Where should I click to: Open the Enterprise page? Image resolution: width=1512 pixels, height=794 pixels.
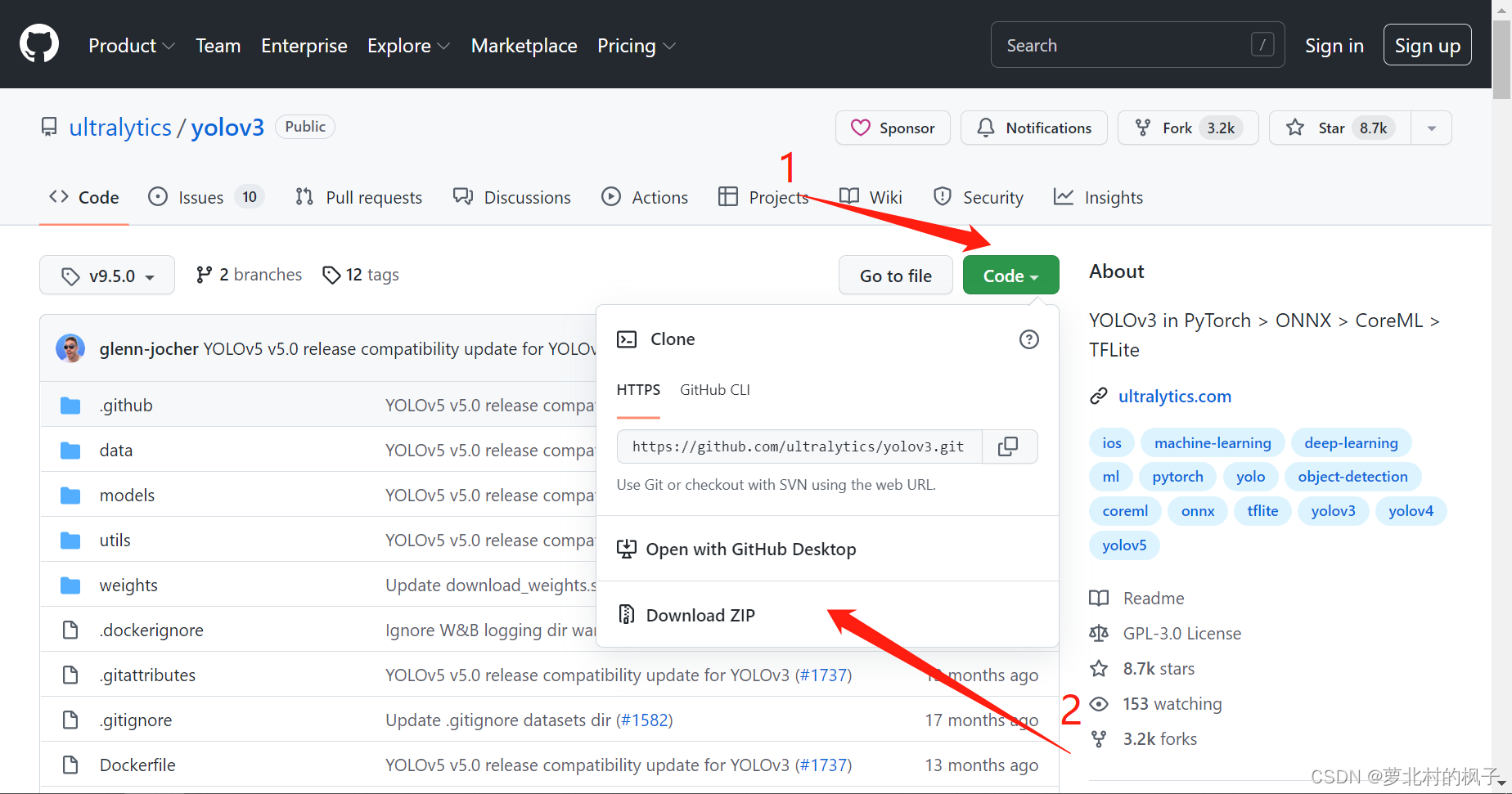click(304, 46)
